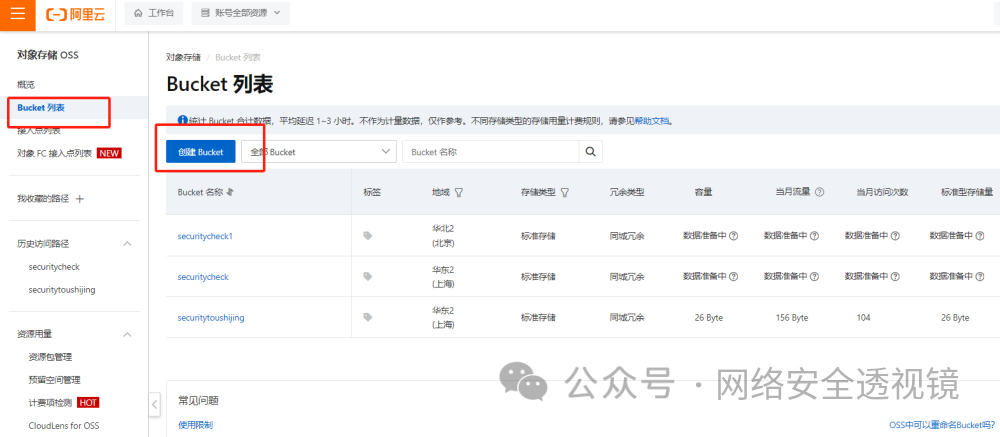Image resolution: width=1000 pixels, height=437 pixels.
Task: Collapse the 历史访问路径 section
Action: tap(127, 244)
